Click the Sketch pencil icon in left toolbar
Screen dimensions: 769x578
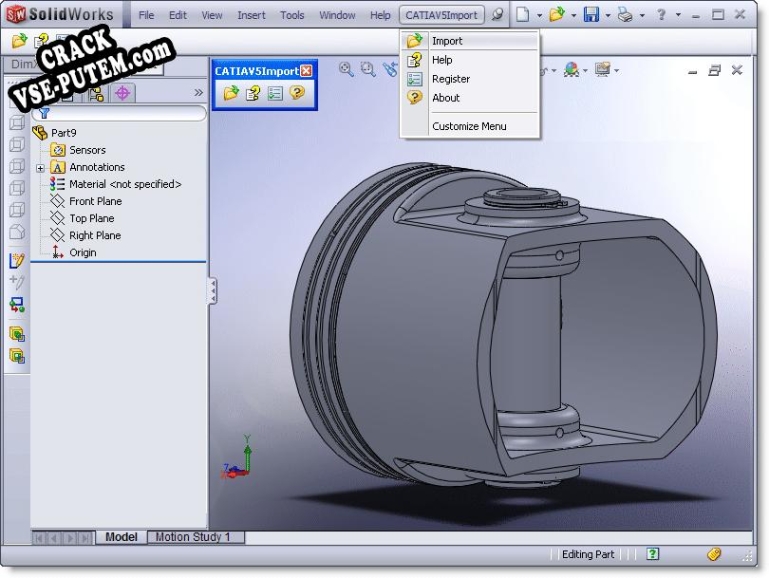17,260
